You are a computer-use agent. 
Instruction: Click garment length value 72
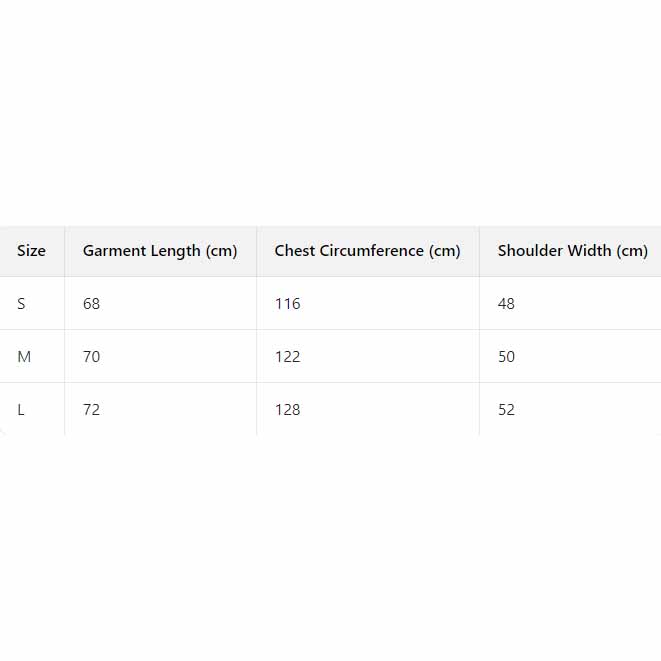pyautogui.click(x=91, y=410)
